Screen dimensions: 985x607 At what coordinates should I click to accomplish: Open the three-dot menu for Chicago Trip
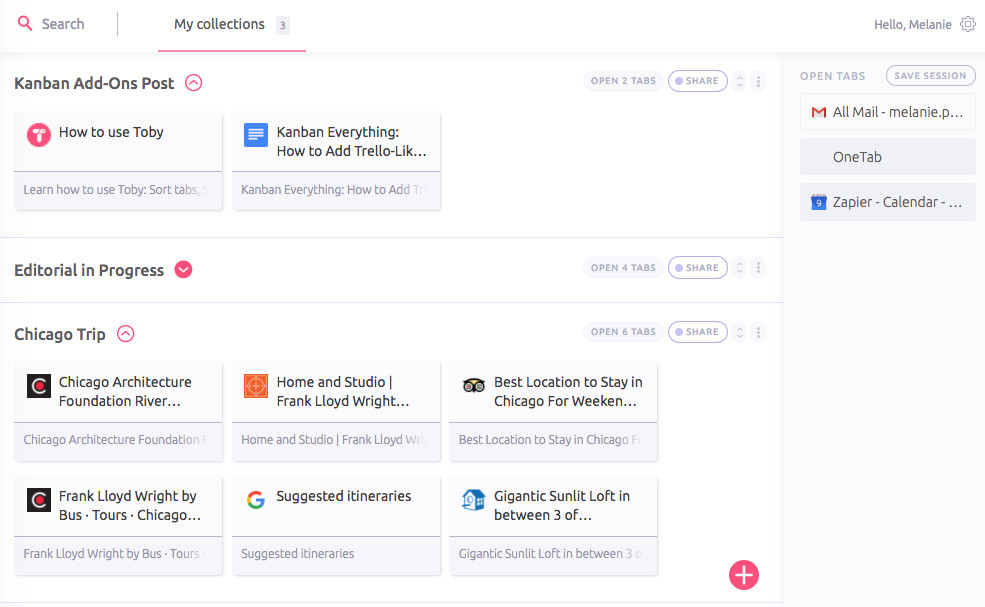(758, 332)
